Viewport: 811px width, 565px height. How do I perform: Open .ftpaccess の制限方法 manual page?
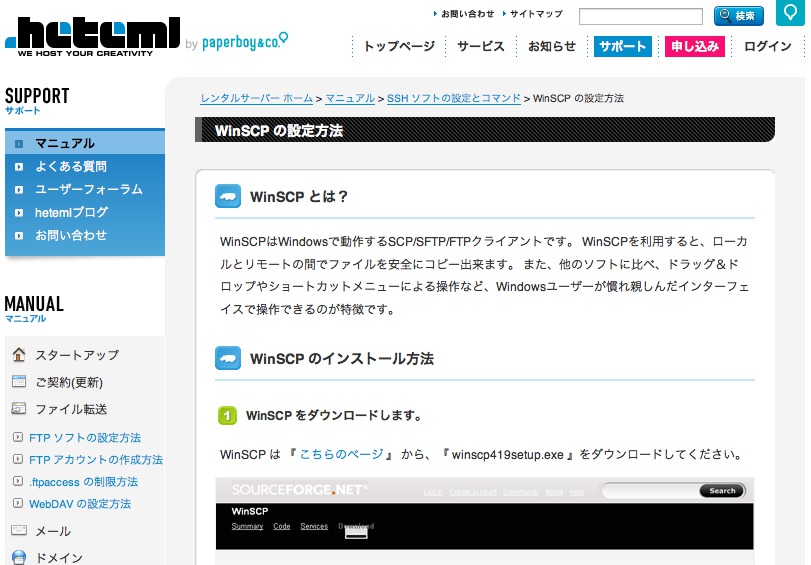click(83, 482)
